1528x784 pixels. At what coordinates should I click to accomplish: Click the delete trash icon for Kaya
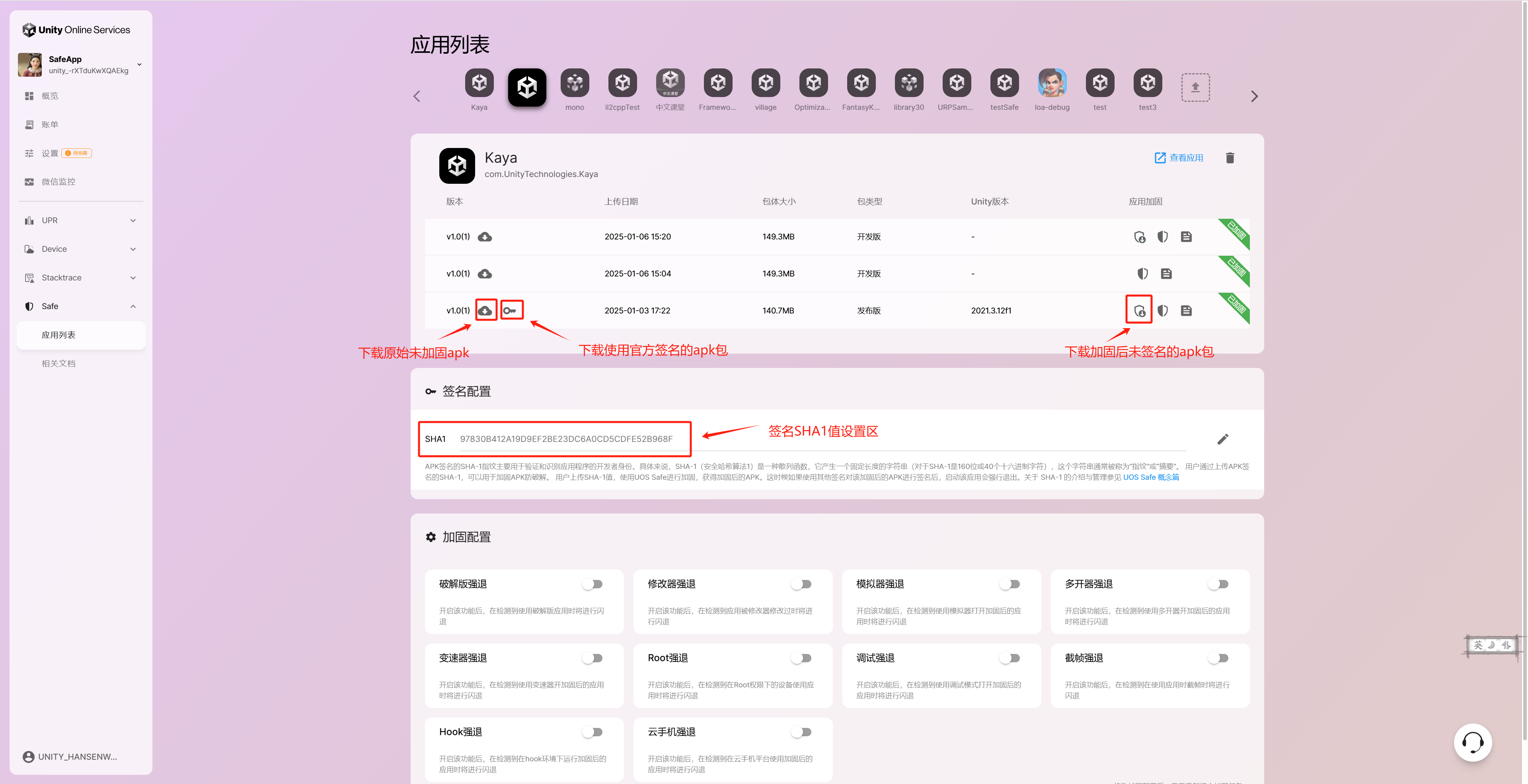pos(1230,158)
